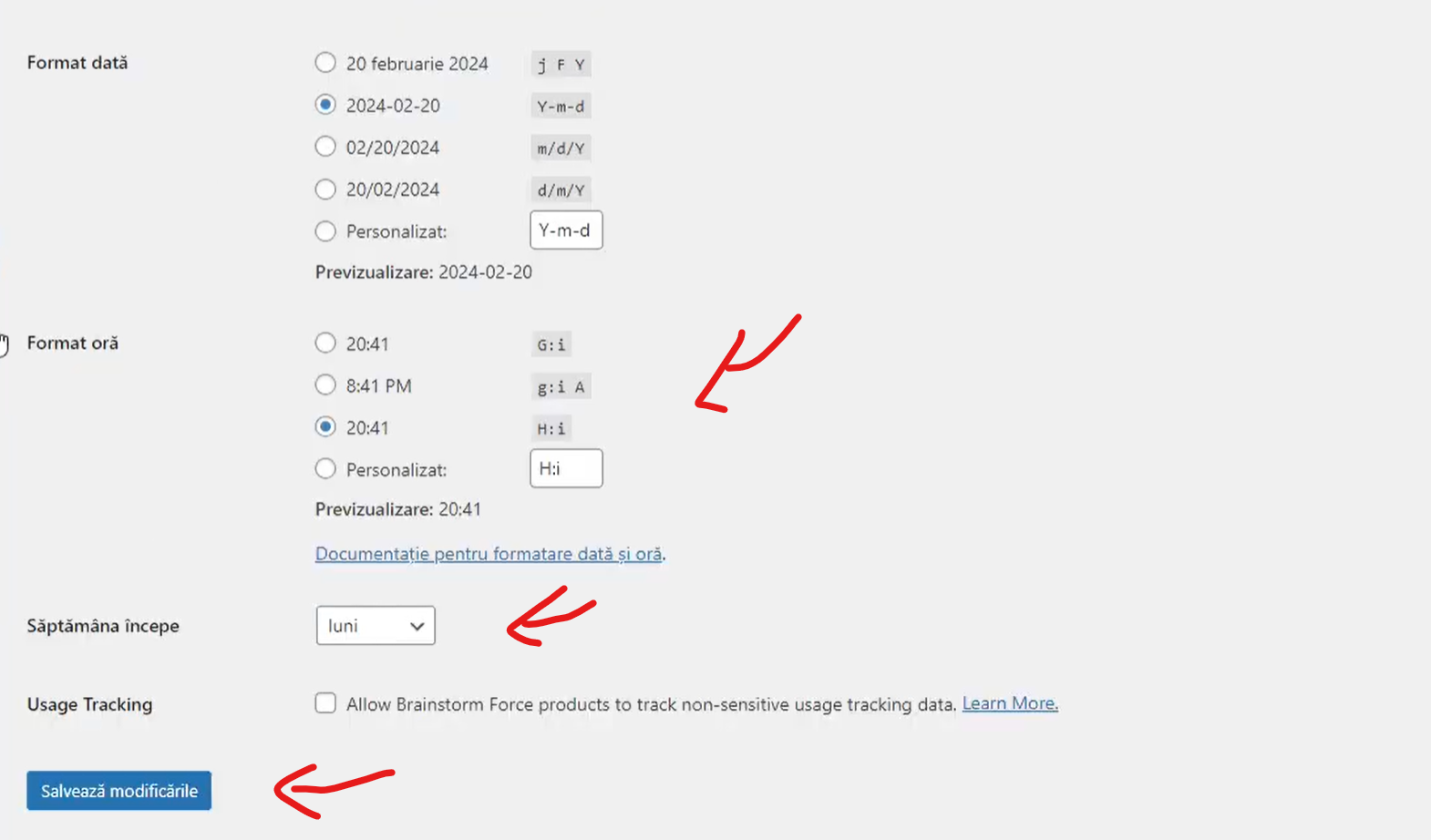
Task: Choose the 2024-02-20 date format option
Action: point(325,105)
